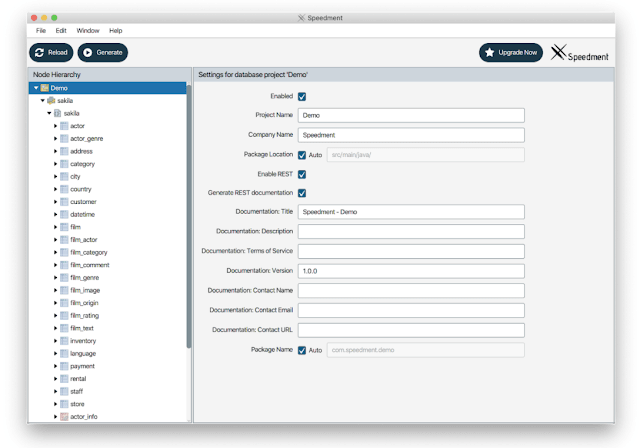Click the category table icon
The image size is (640, 448).
64,164
